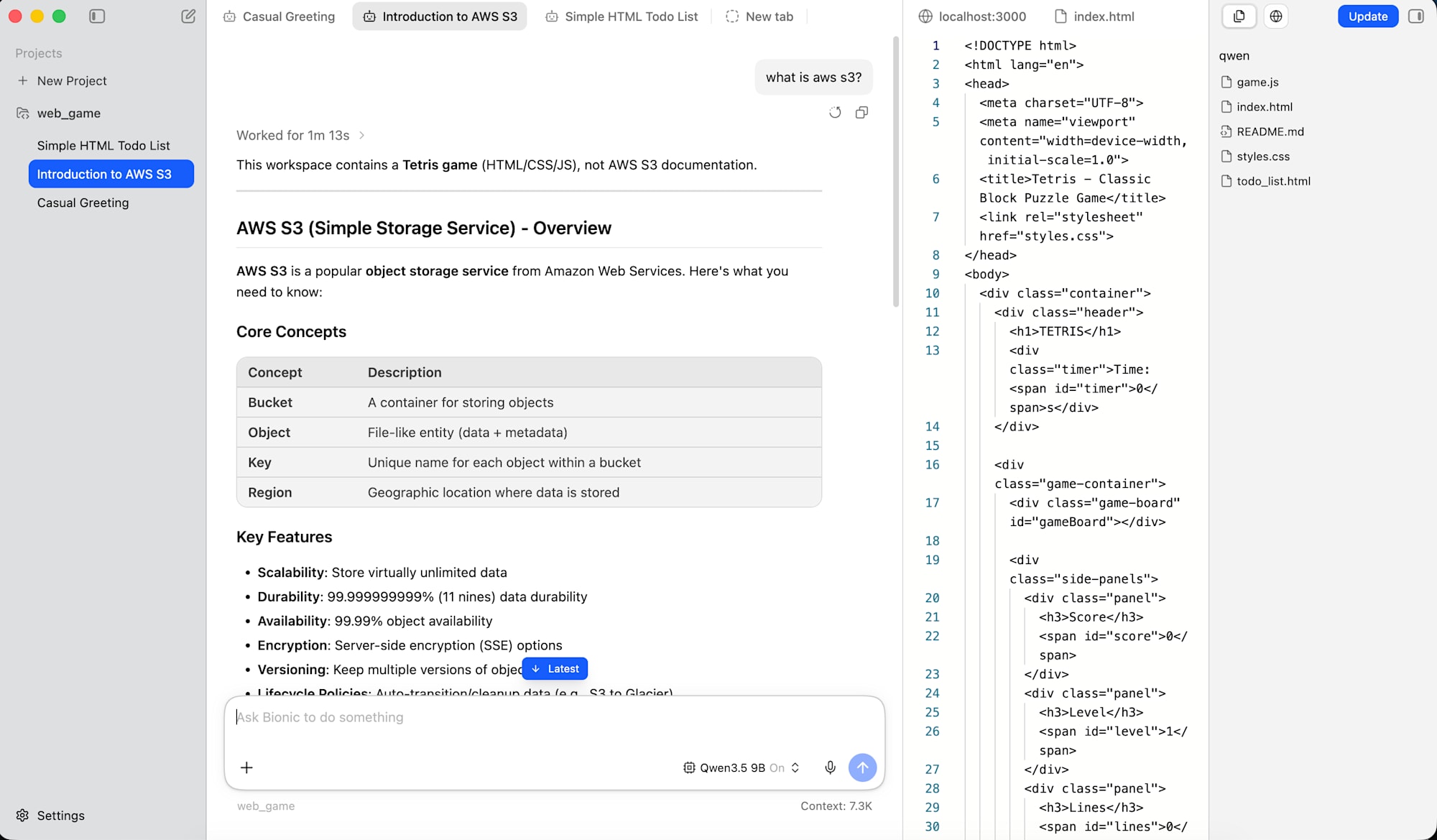This screenshot has height=840, width=1437.
Task: Click the chip icon beside Qwen3.5 9B
Action: (x=689, y=767)
